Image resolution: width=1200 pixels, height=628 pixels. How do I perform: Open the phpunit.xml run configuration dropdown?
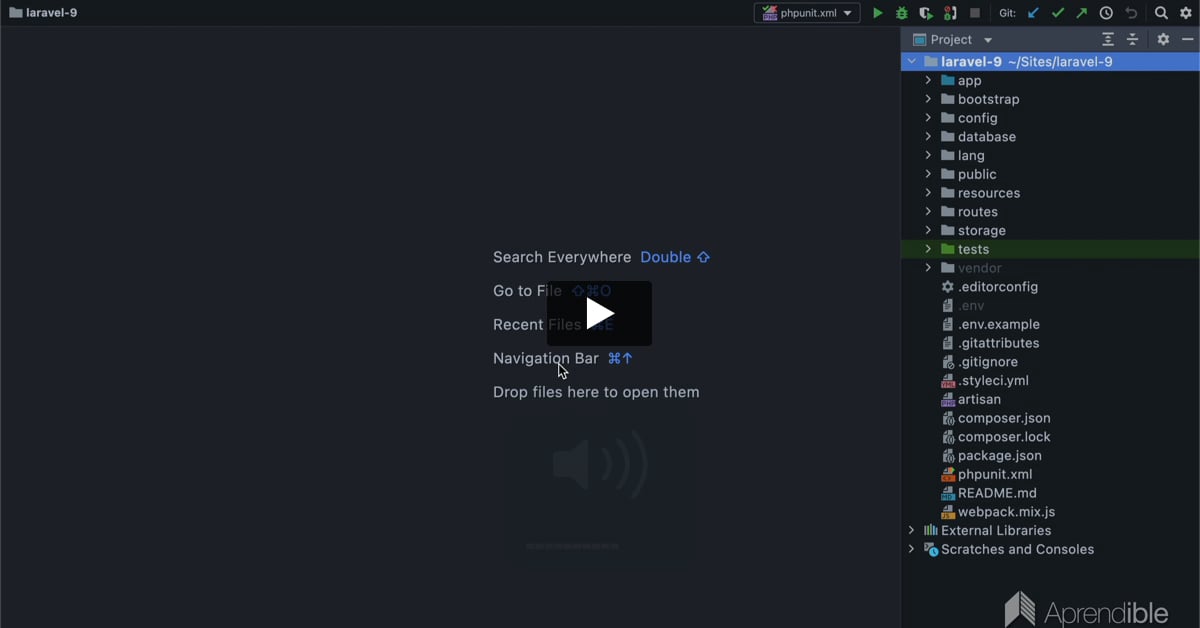(x=807, y=13)
